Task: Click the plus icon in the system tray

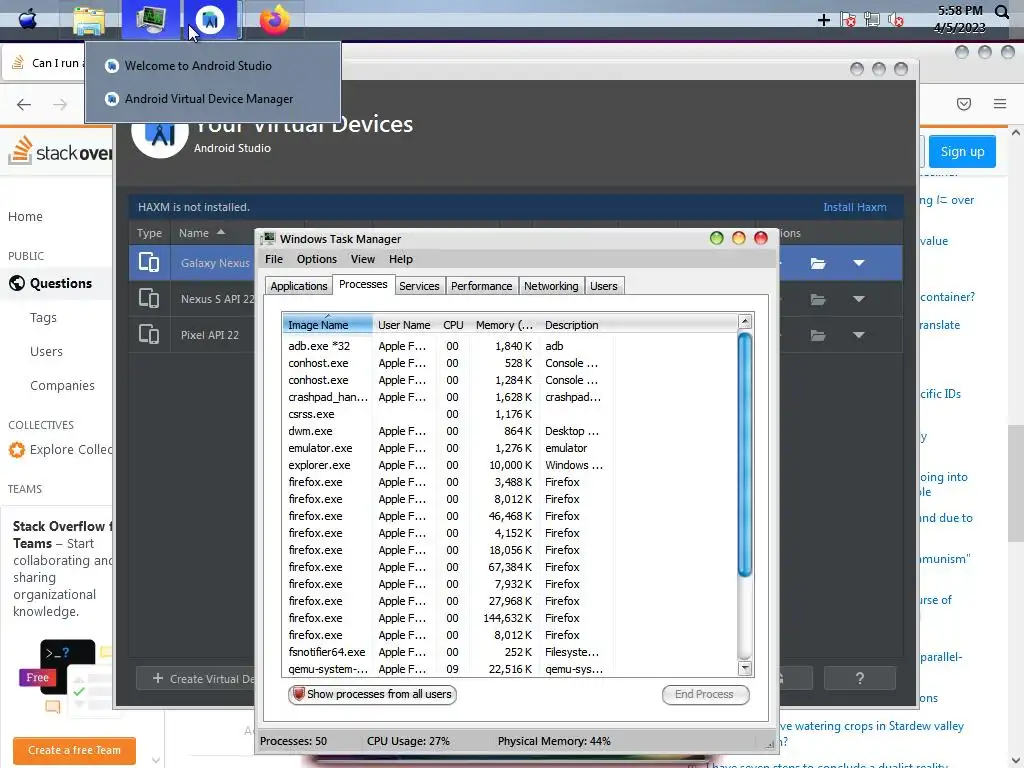Action: [x=824, y=20]
